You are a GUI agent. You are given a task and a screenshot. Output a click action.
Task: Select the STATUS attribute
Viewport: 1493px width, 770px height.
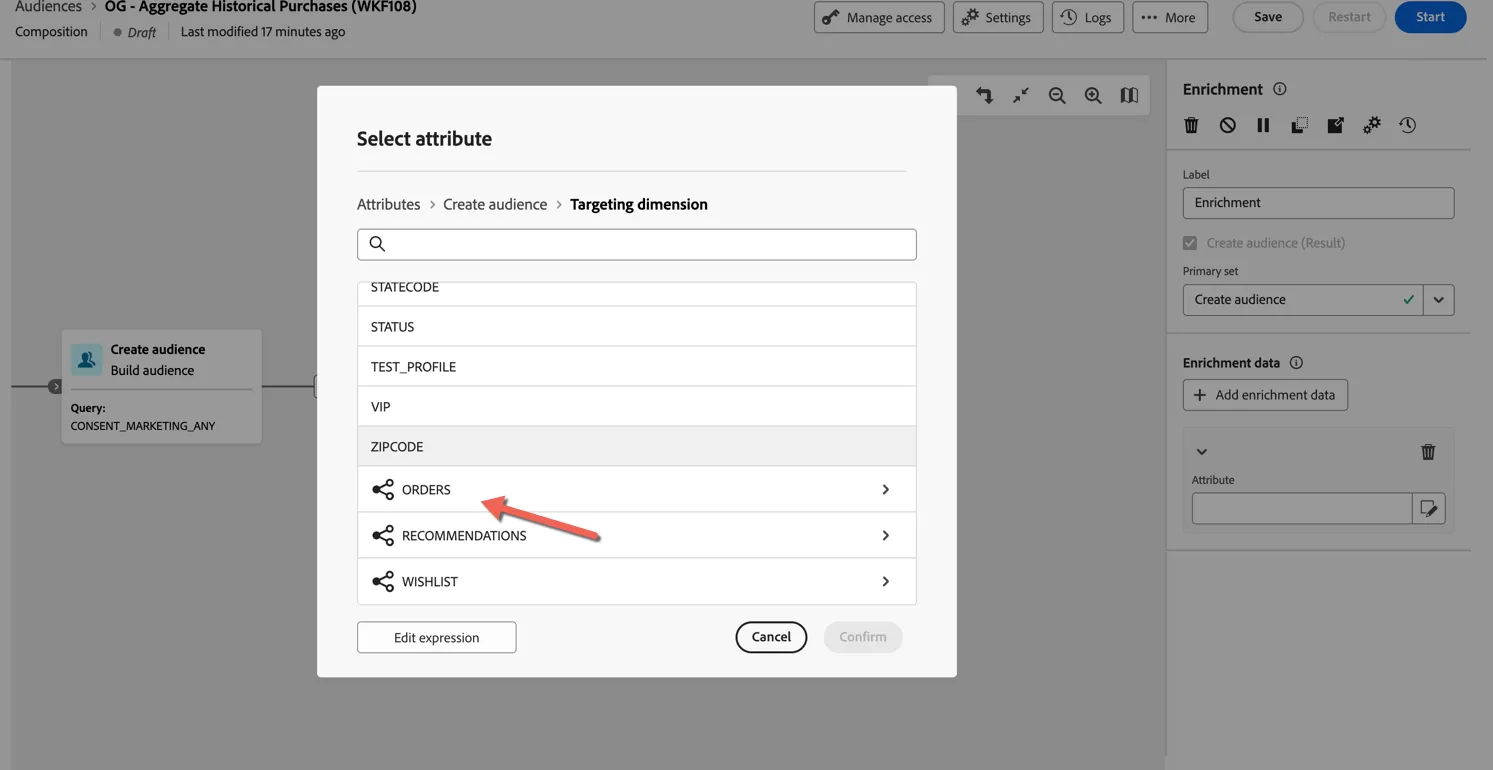pos(637,326)
